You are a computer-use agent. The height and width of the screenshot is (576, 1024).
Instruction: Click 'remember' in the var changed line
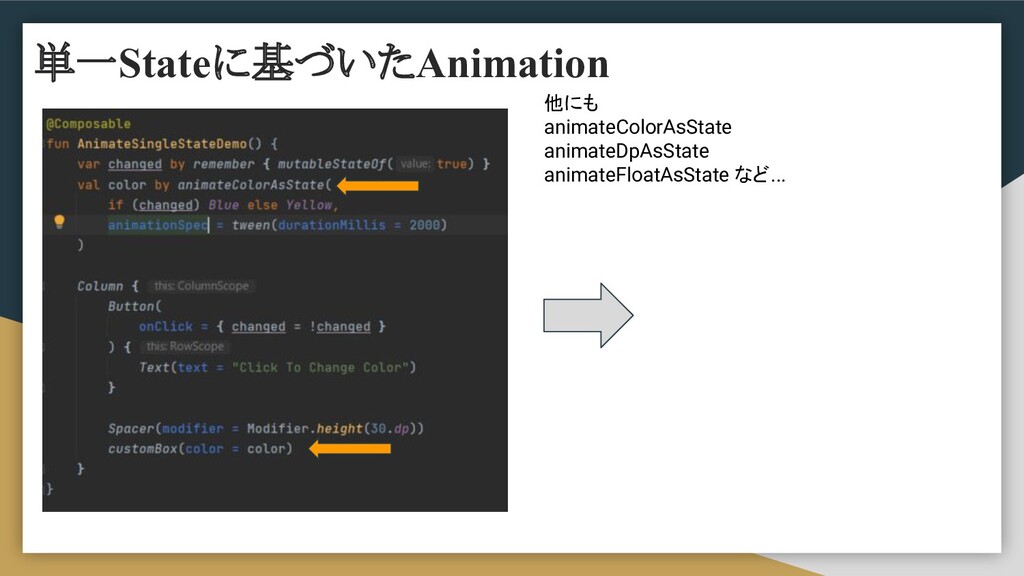[x=223, y=164]
